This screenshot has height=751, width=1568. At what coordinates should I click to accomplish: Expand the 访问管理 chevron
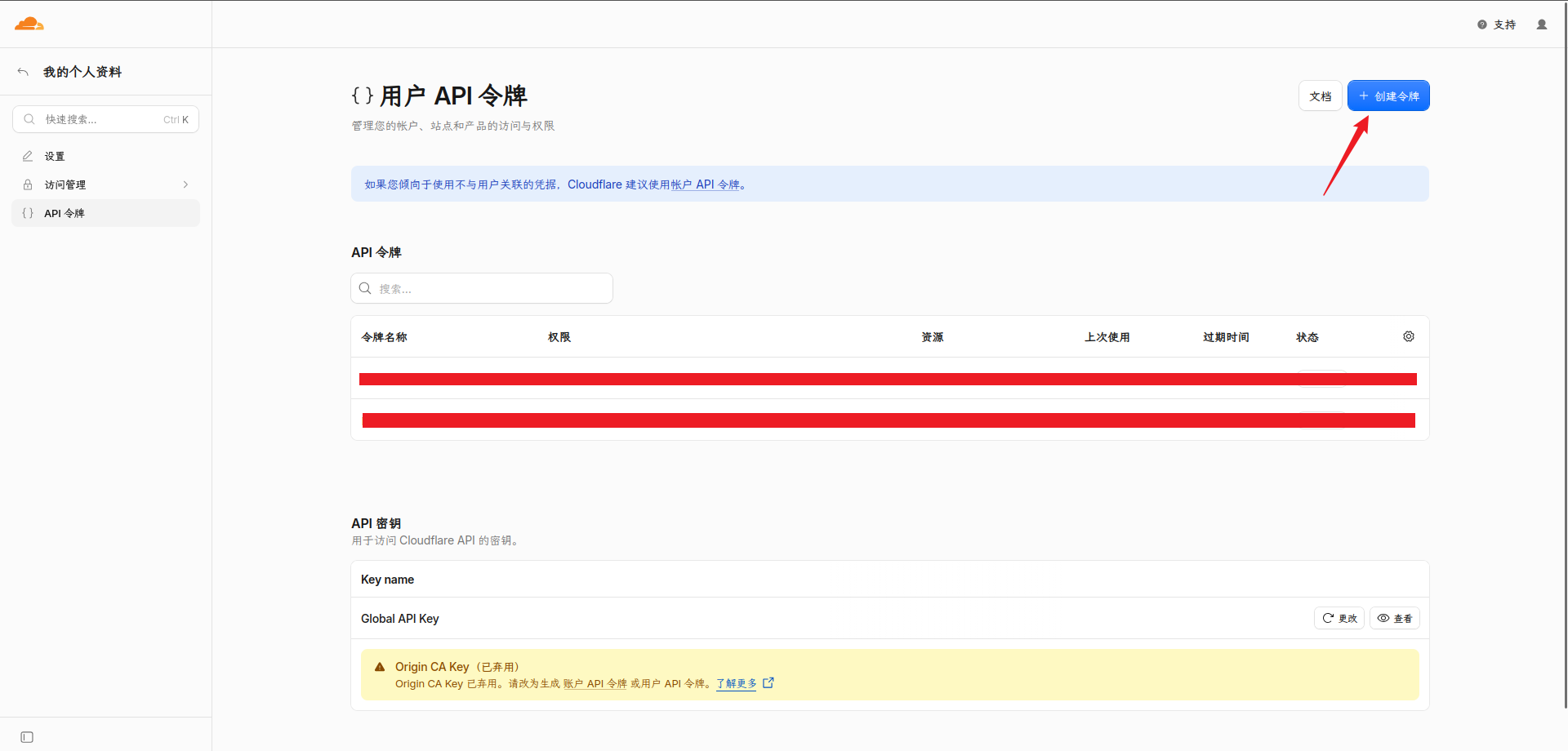pos(186,184)
